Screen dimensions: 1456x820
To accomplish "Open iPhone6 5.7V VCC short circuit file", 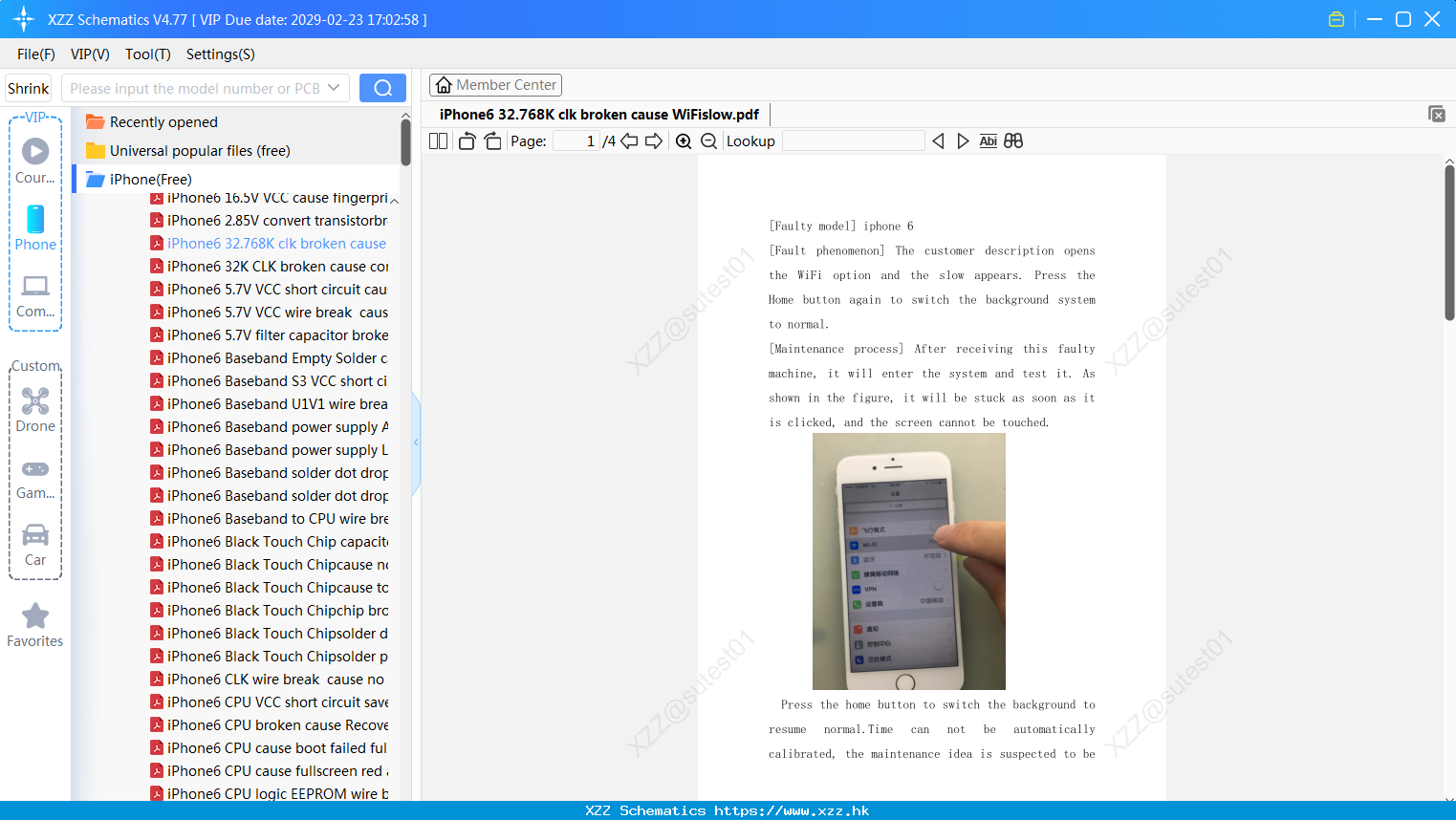I will pyautogui.click(x=269, y=290).
